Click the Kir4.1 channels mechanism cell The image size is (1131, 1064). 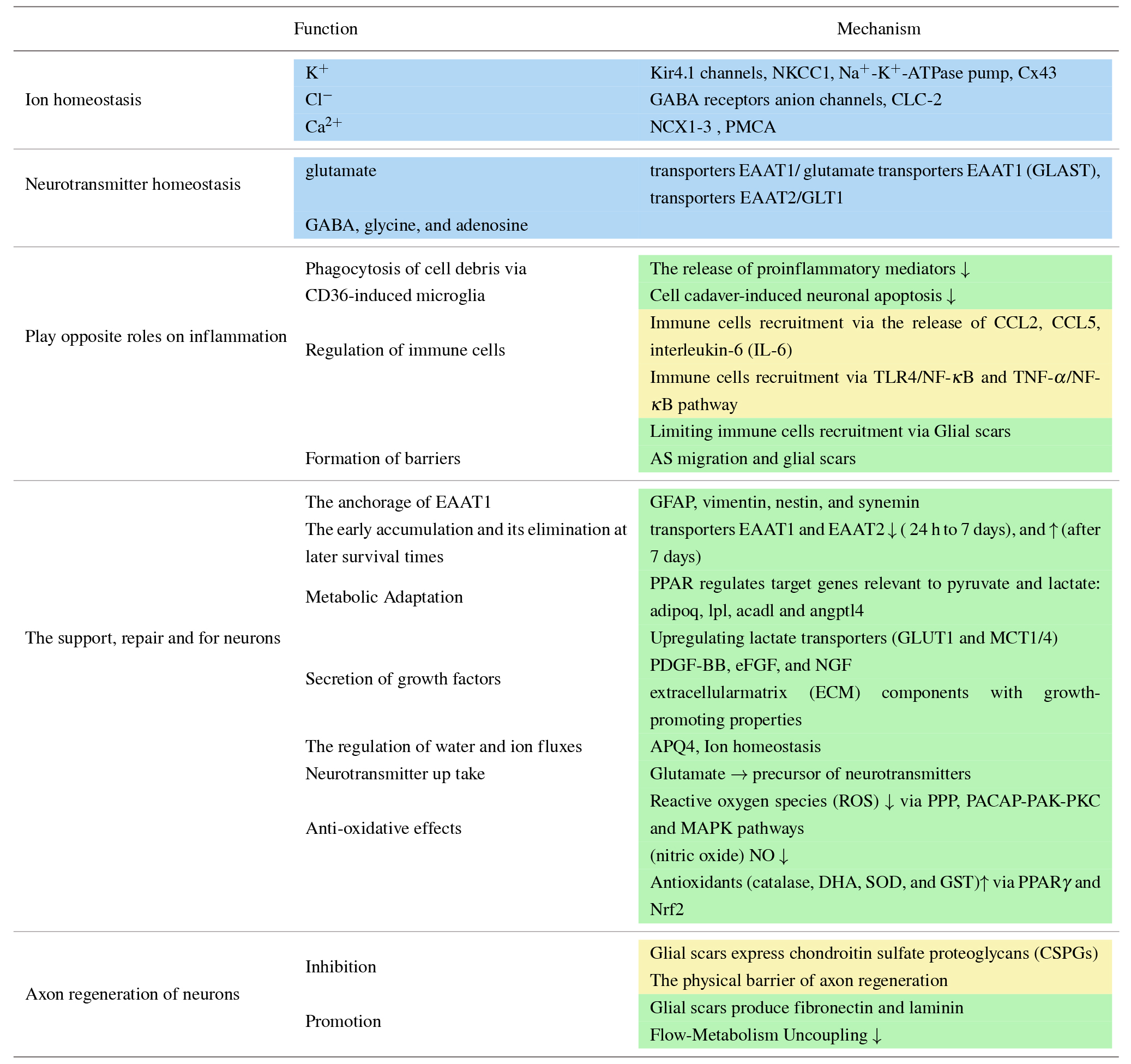852,73
